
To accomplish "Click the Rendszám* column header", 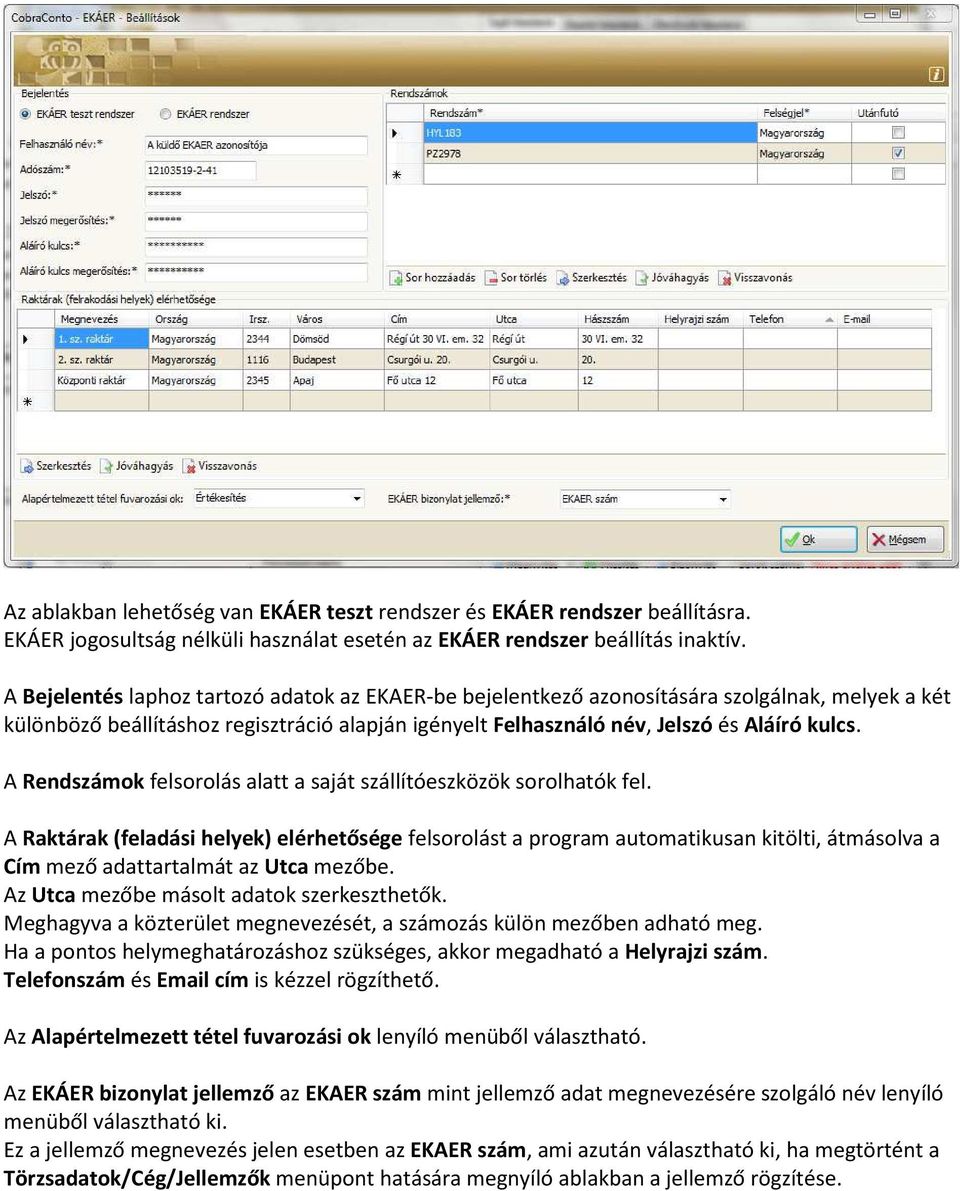I will point(590,113).
